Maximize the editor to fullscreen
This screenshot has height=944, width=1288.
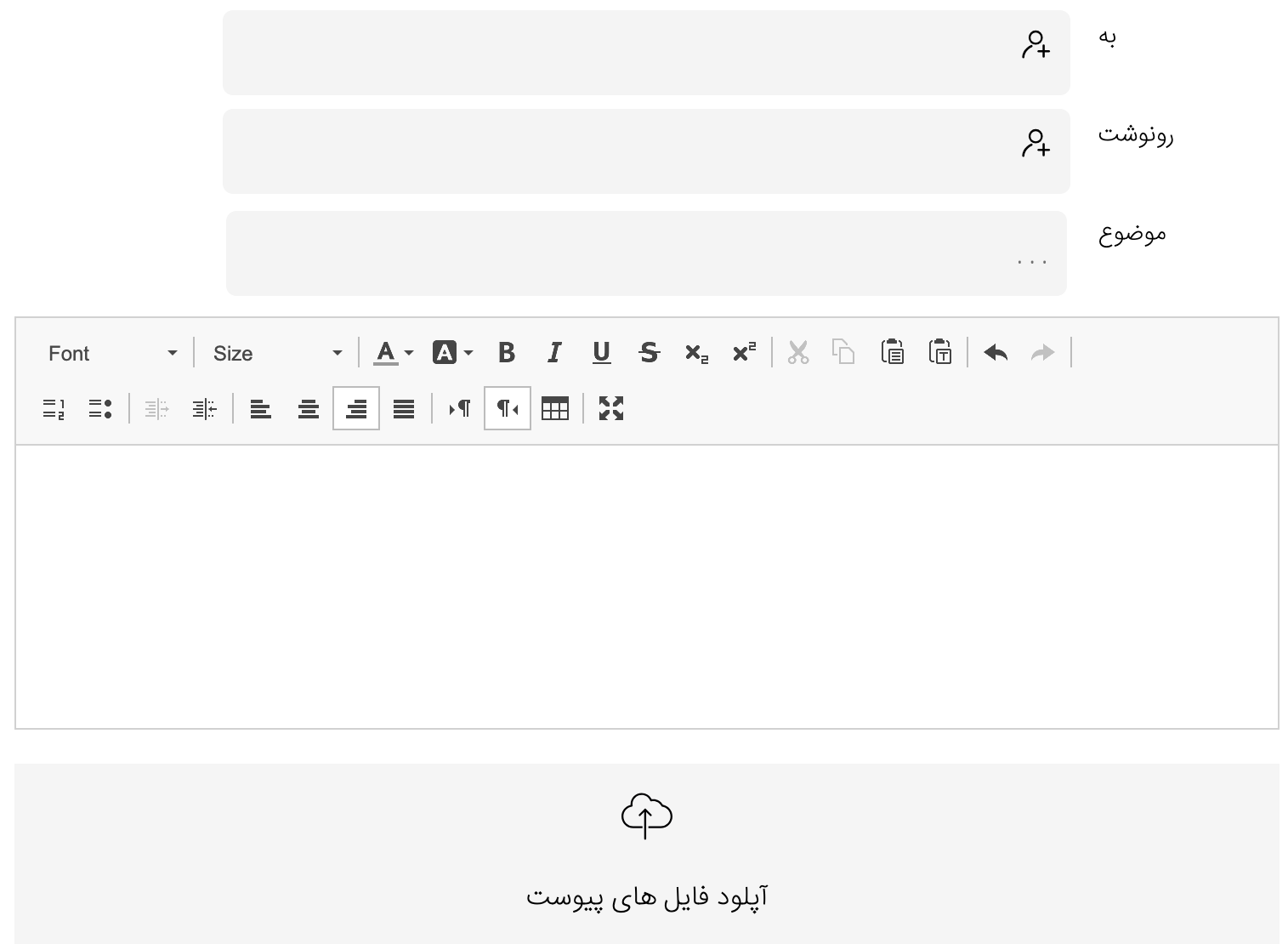(x=611, y=408)
